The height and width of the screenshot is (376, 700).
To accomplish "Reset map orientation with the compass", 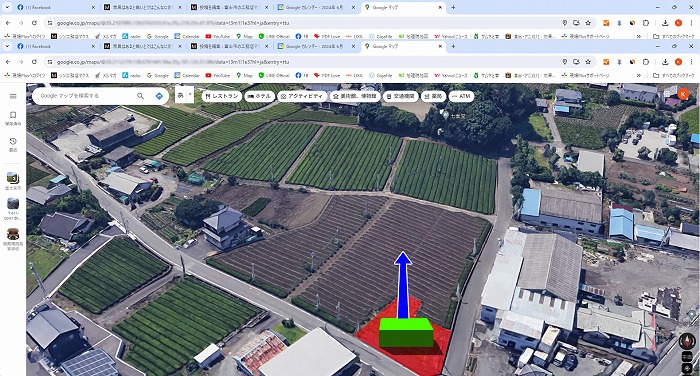I will click(687, 342).
